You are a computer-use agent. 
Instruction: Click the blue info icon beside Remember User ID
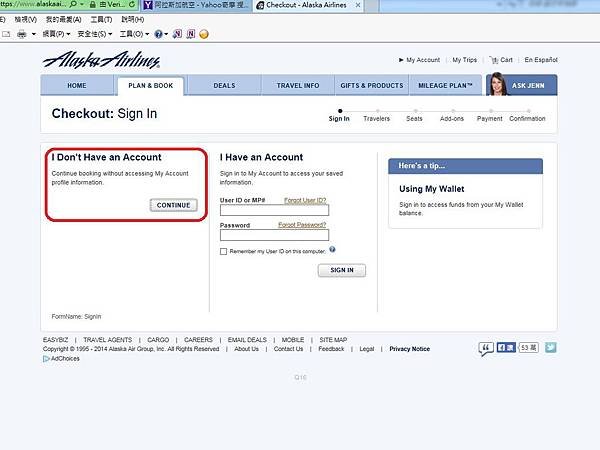(332, 249)
